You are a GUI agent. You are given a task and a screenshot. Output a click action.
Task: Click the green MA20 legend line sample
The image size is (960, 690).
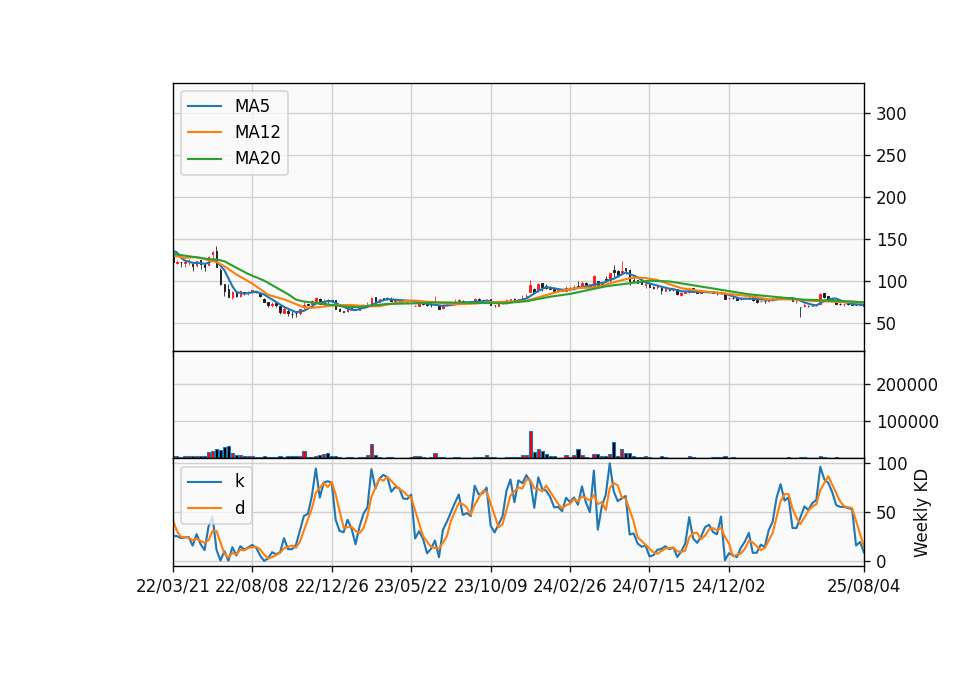coord(204,159)
